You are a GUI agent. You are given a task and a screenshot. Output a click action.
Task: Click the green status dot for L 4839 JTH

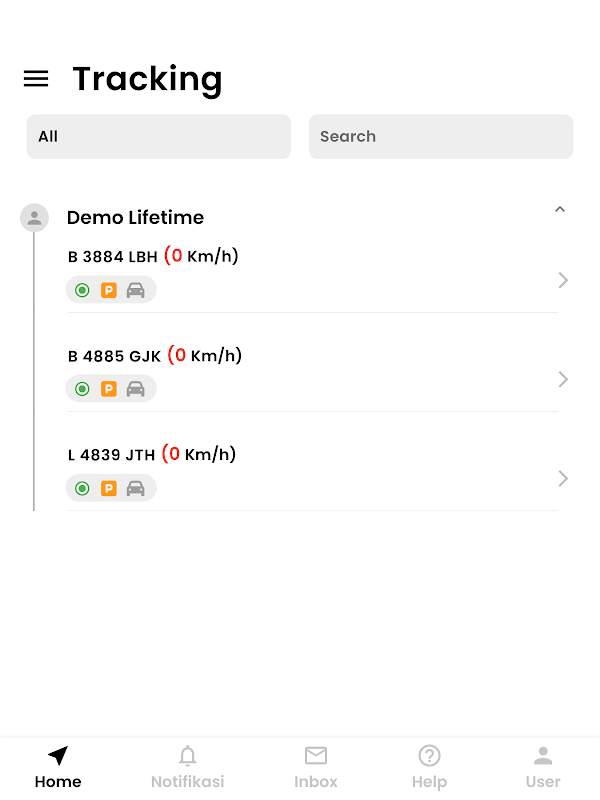point(82,488)
